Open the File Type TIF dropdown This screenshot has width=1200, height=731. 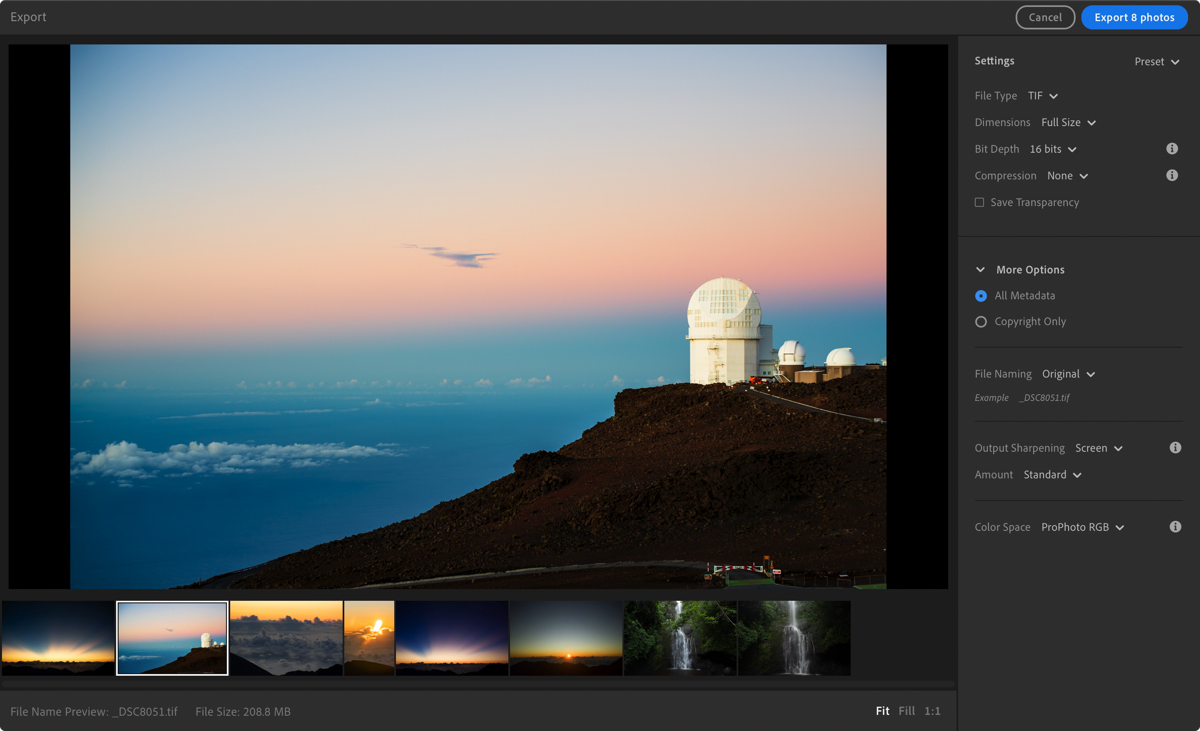1043,96
